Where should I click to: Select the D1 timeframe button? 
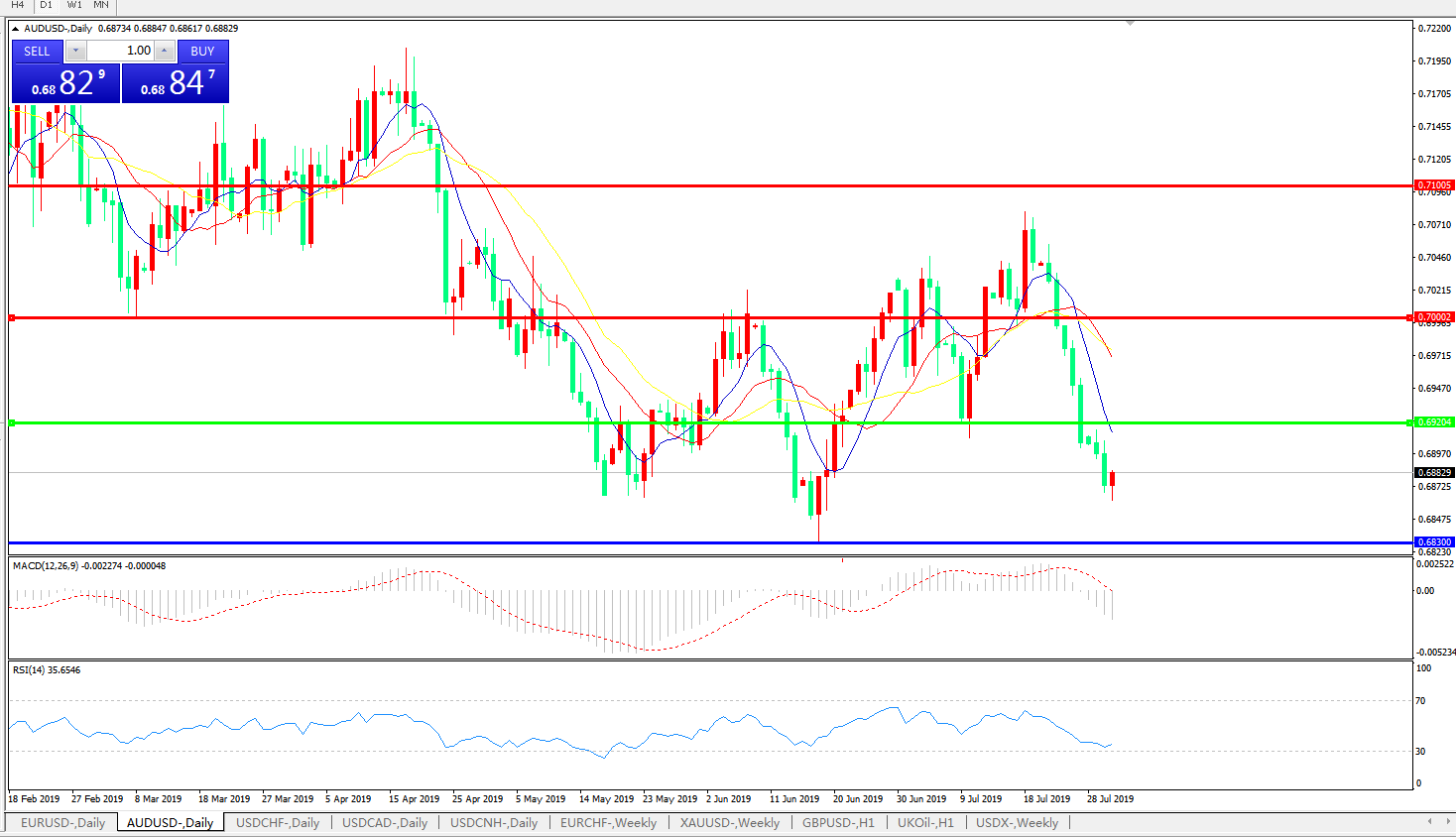point(46,5)
